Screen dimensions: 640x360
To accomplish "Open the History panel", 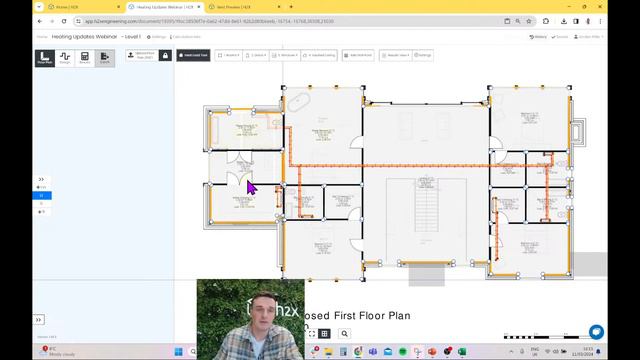I will click(538, 37).
